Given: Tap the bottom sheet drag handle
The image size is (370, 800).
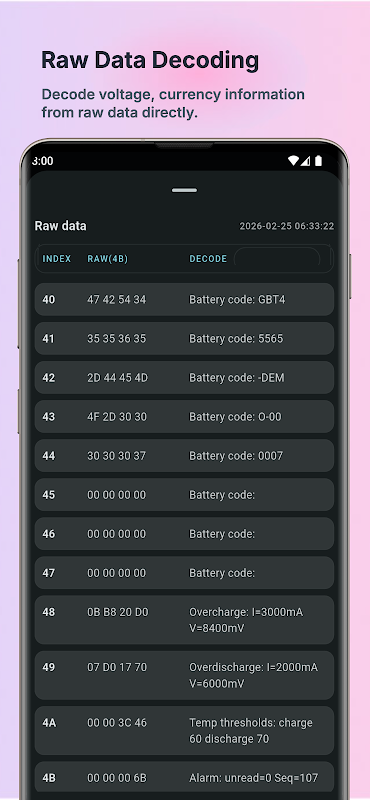Looking at the screenshot, I should 184,190.
